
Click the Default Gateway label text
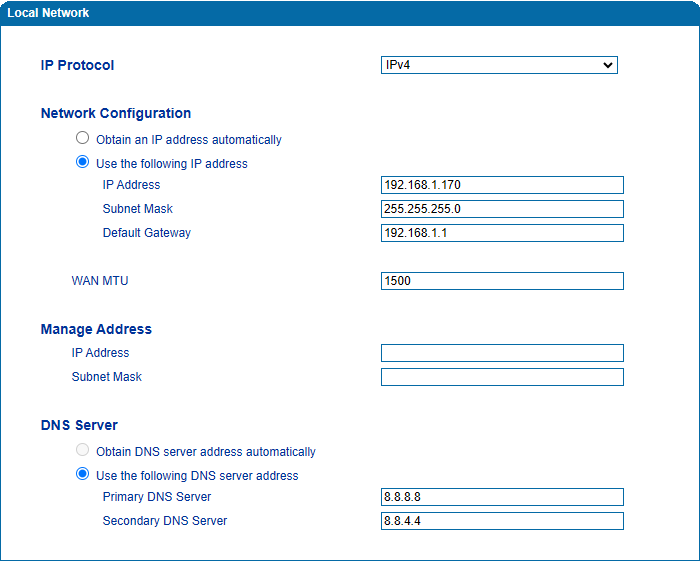pyautogui.click(x=146, y=233)
